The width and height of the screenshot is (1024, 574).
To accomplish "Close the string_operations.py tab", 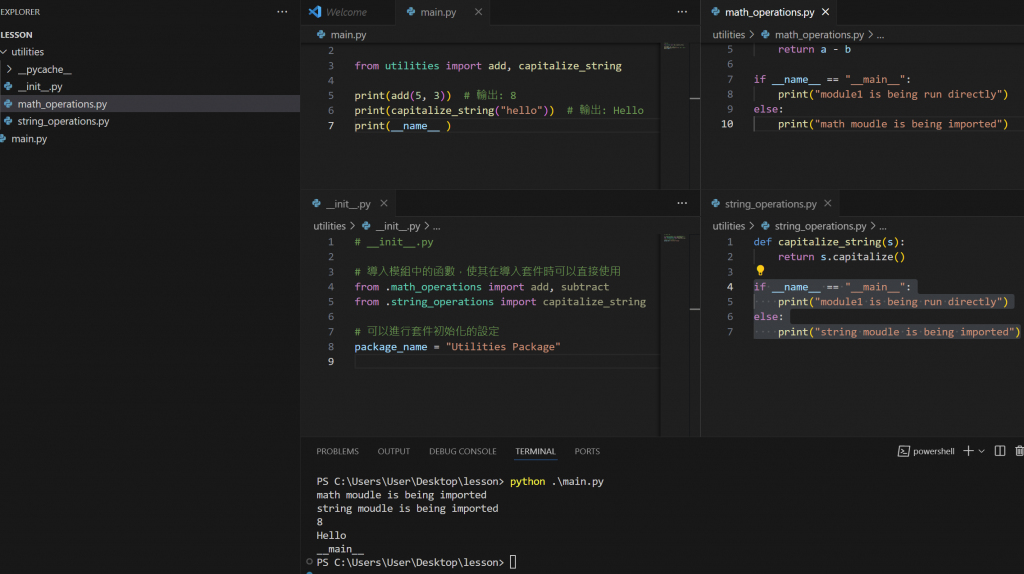I will (827, 204).
